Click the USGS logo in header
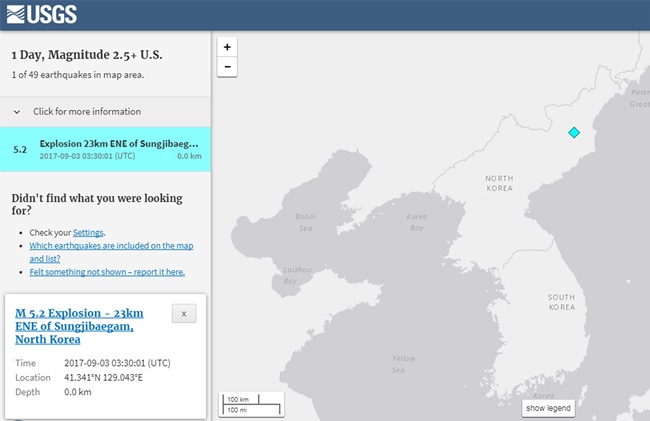This screenshot has height=421, width=650. click(x=40, y=14)
